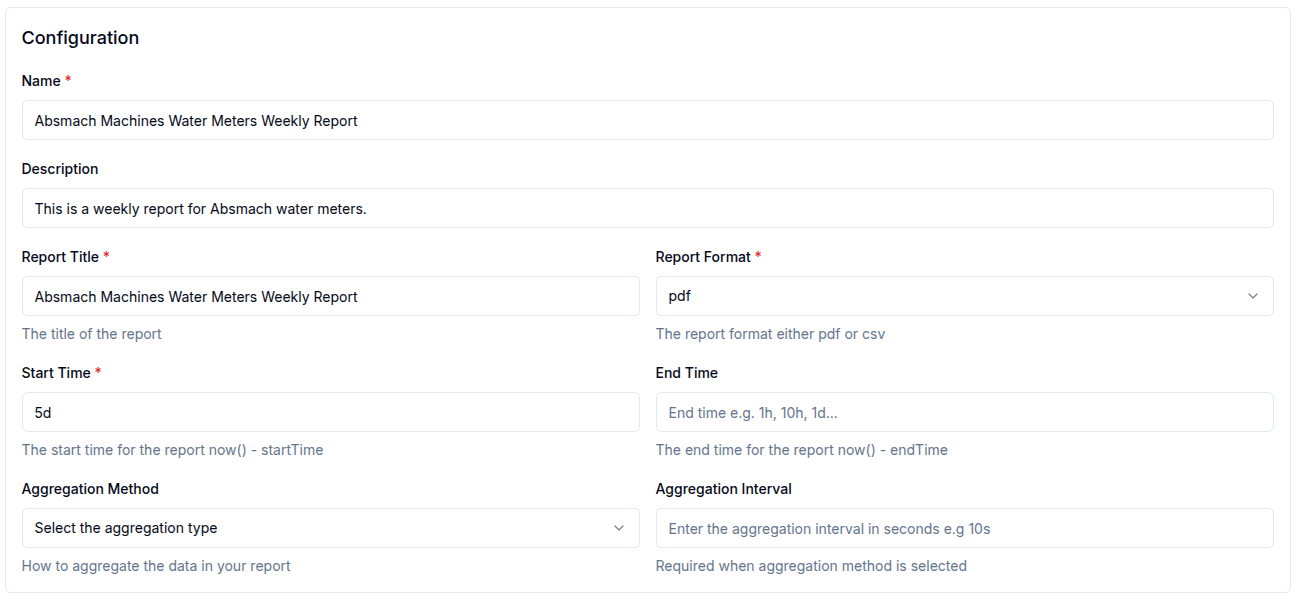Click the Aggregation Interval input box
Screen dimensions: 1301x601
tap(964, 528)
